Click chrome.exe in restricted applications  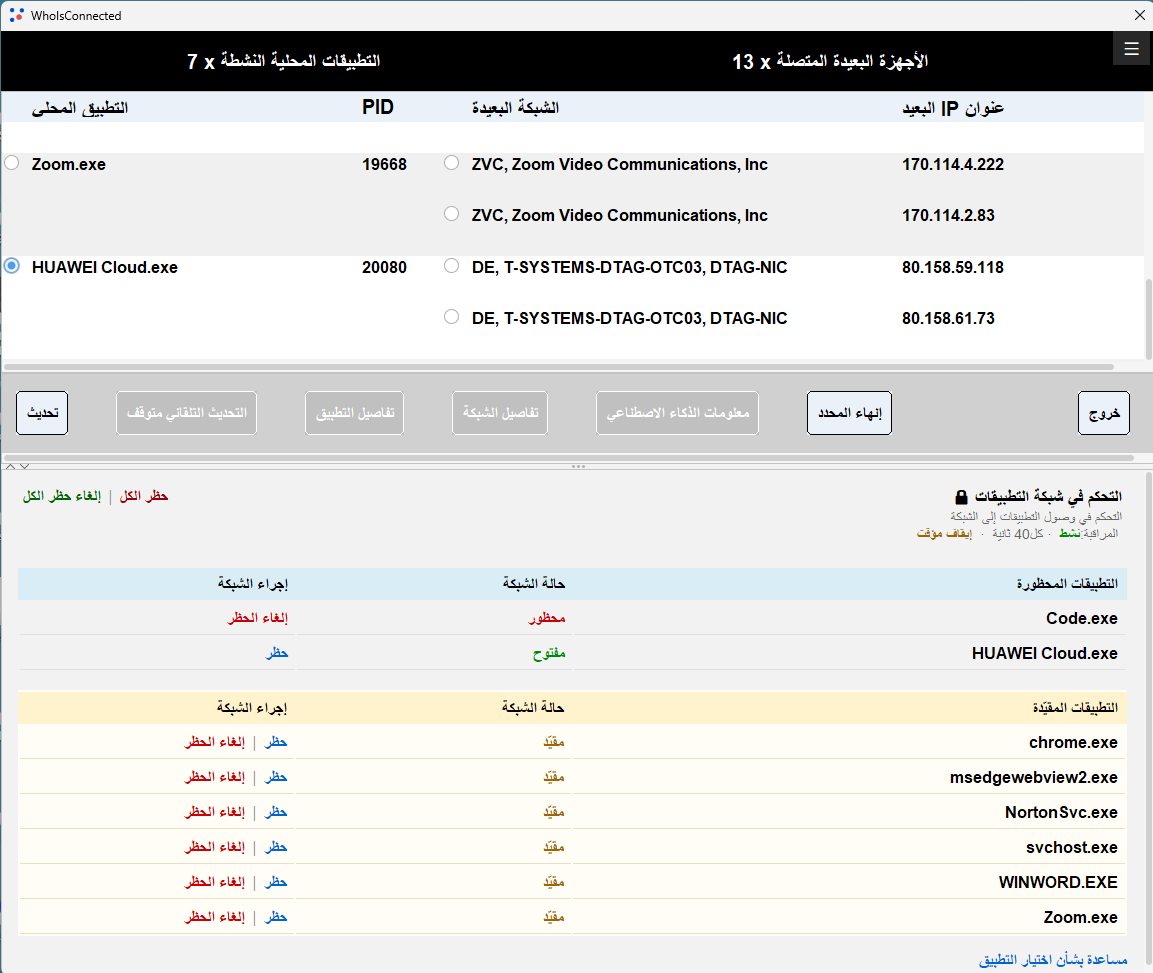1073,743
